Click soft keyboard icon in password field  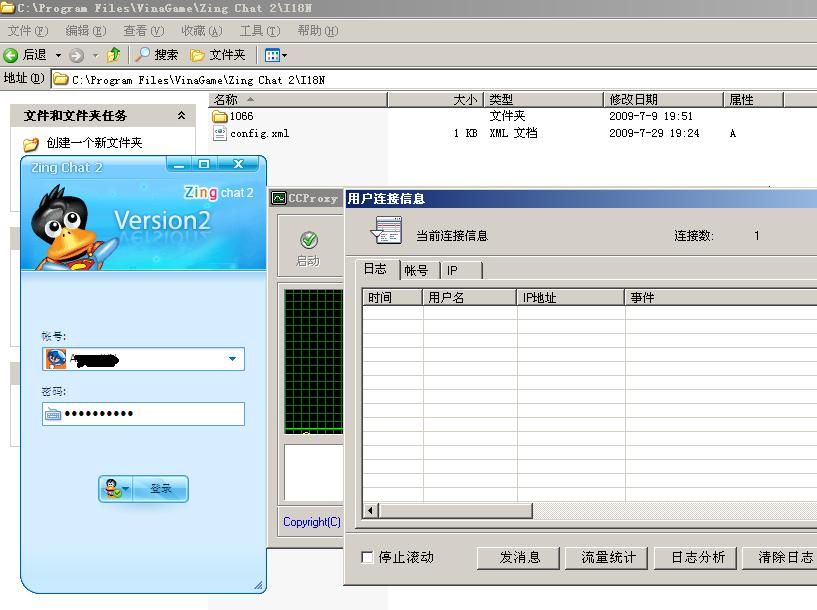coord(53,415)
